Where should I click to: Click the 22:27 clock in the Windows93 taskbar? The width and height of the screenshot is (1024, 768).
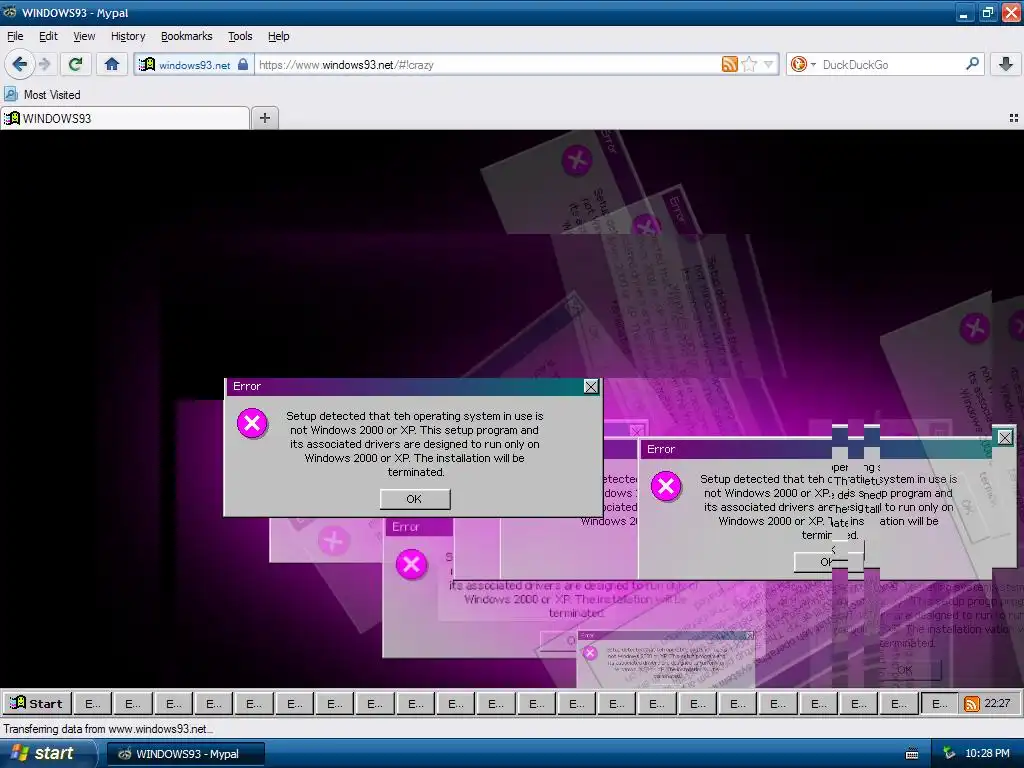(x=997, y=703)
